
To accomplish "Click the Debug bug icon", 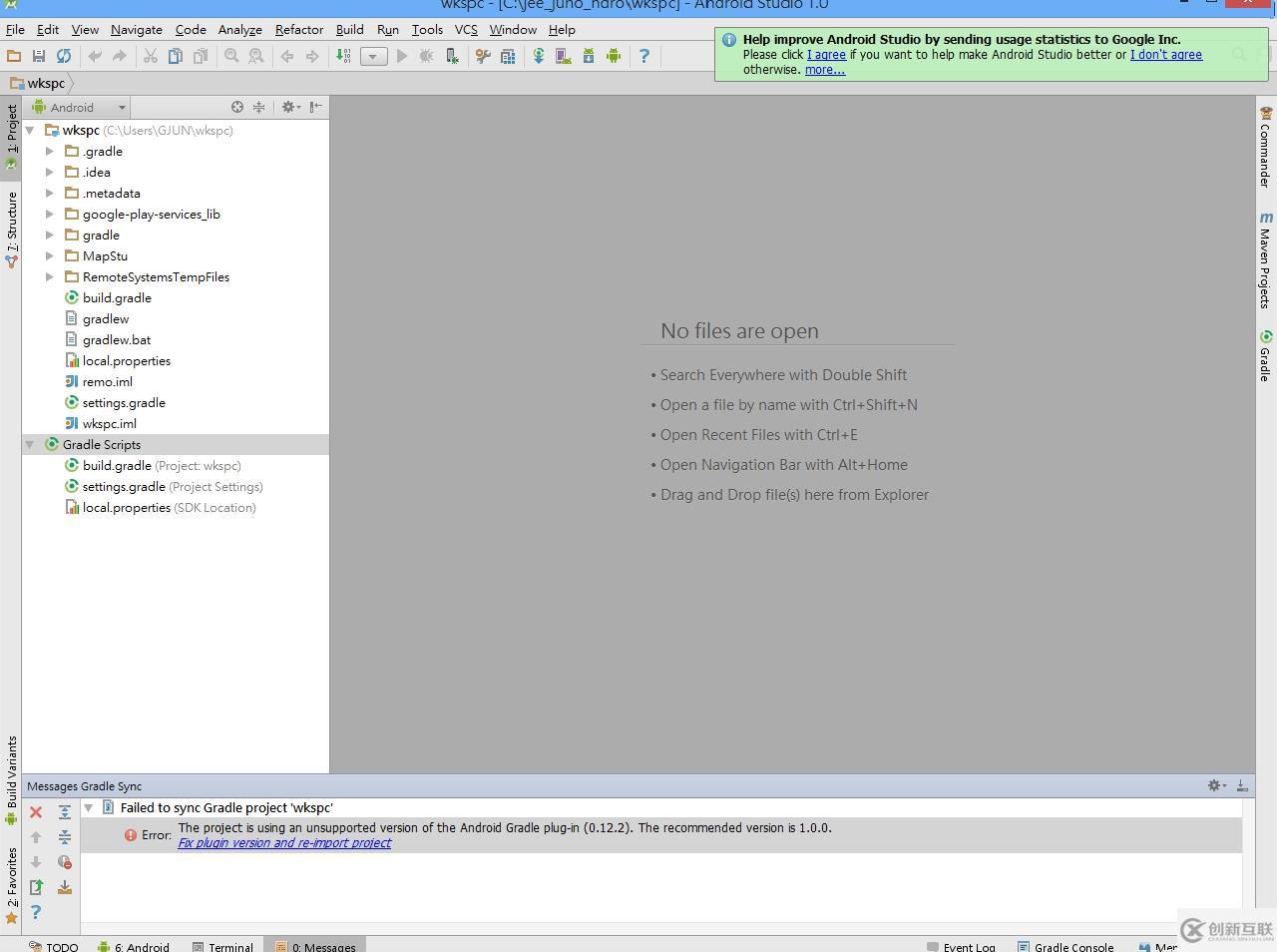I will 427,56.
